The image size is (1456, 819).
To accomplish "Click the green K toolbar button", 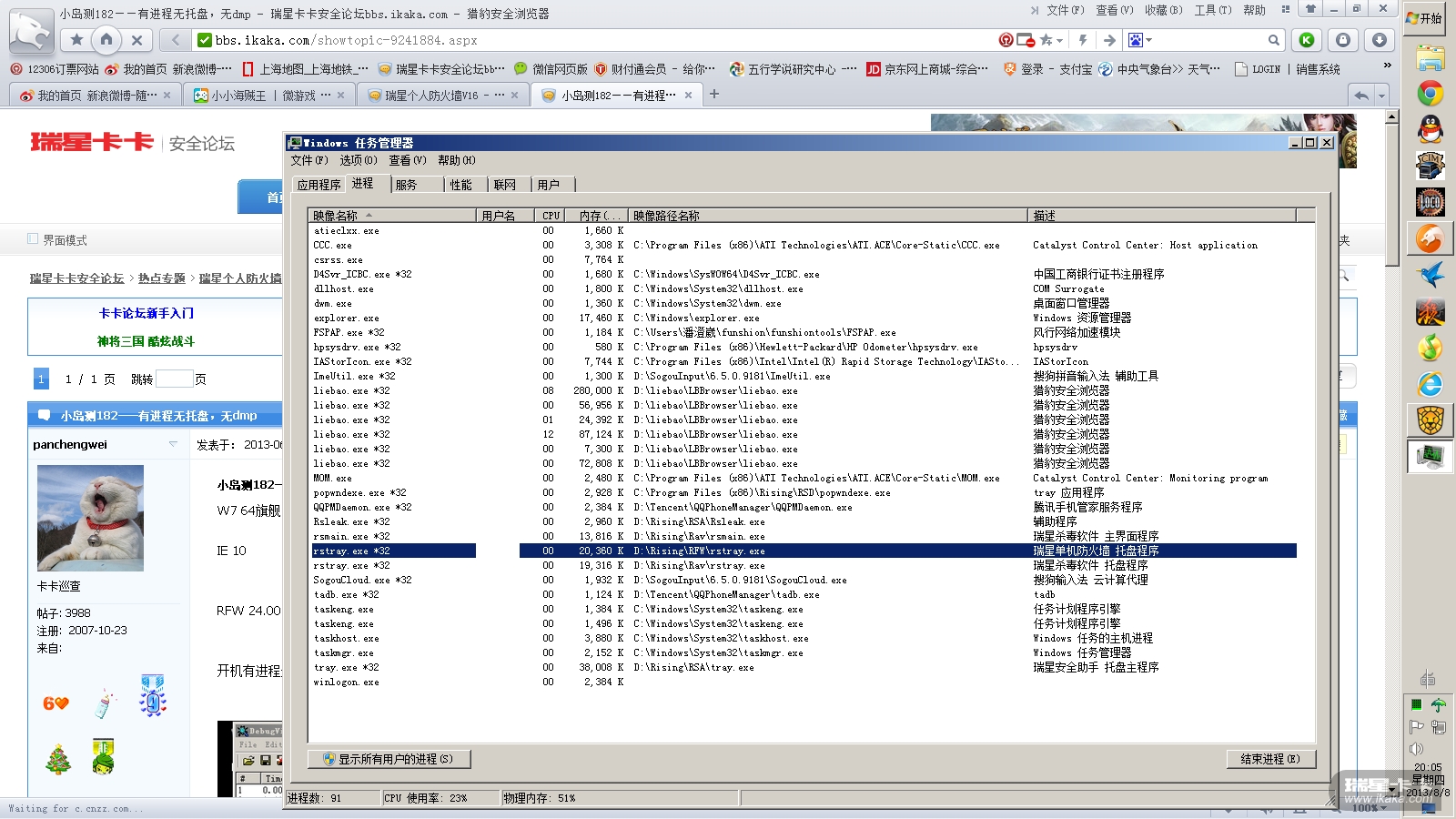I will tap(1307, 40).
